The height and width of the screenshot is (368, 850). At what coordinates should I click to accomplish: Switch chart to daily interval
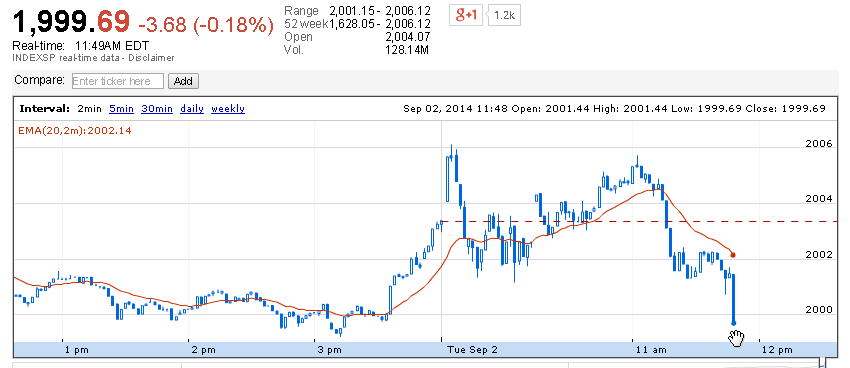click(x=192, y=109)
